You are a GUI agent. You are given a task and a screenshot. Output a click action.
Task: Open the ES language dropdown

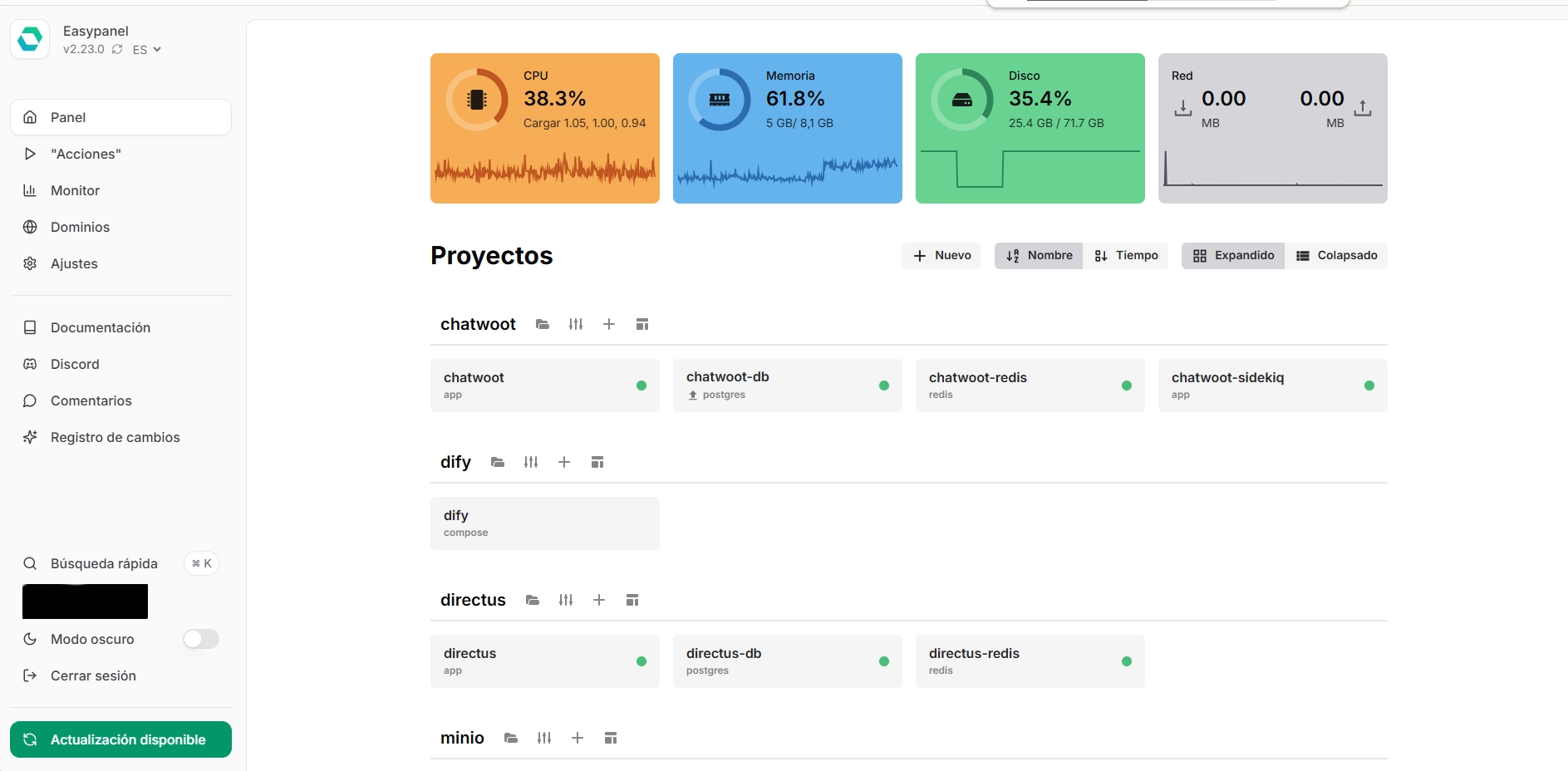pyautogui.click(x=147, y=50)
